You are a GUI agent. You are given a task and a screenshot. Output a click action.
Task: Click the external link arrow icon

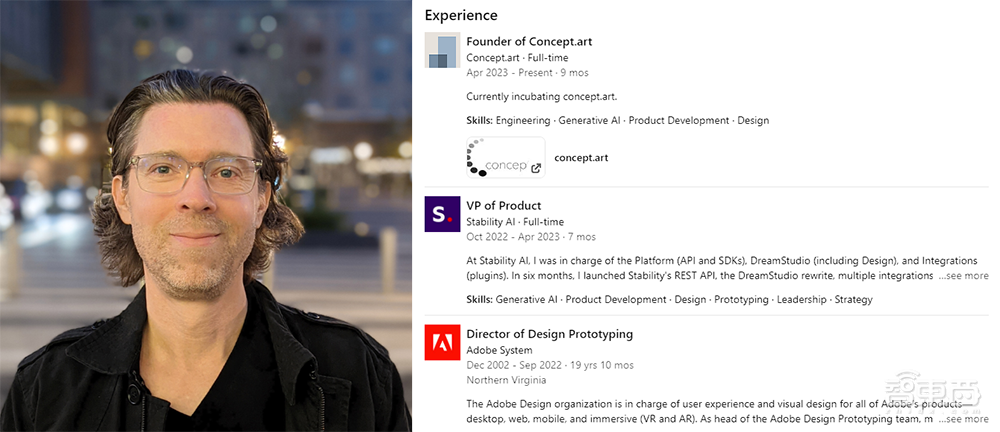(536, 168)
